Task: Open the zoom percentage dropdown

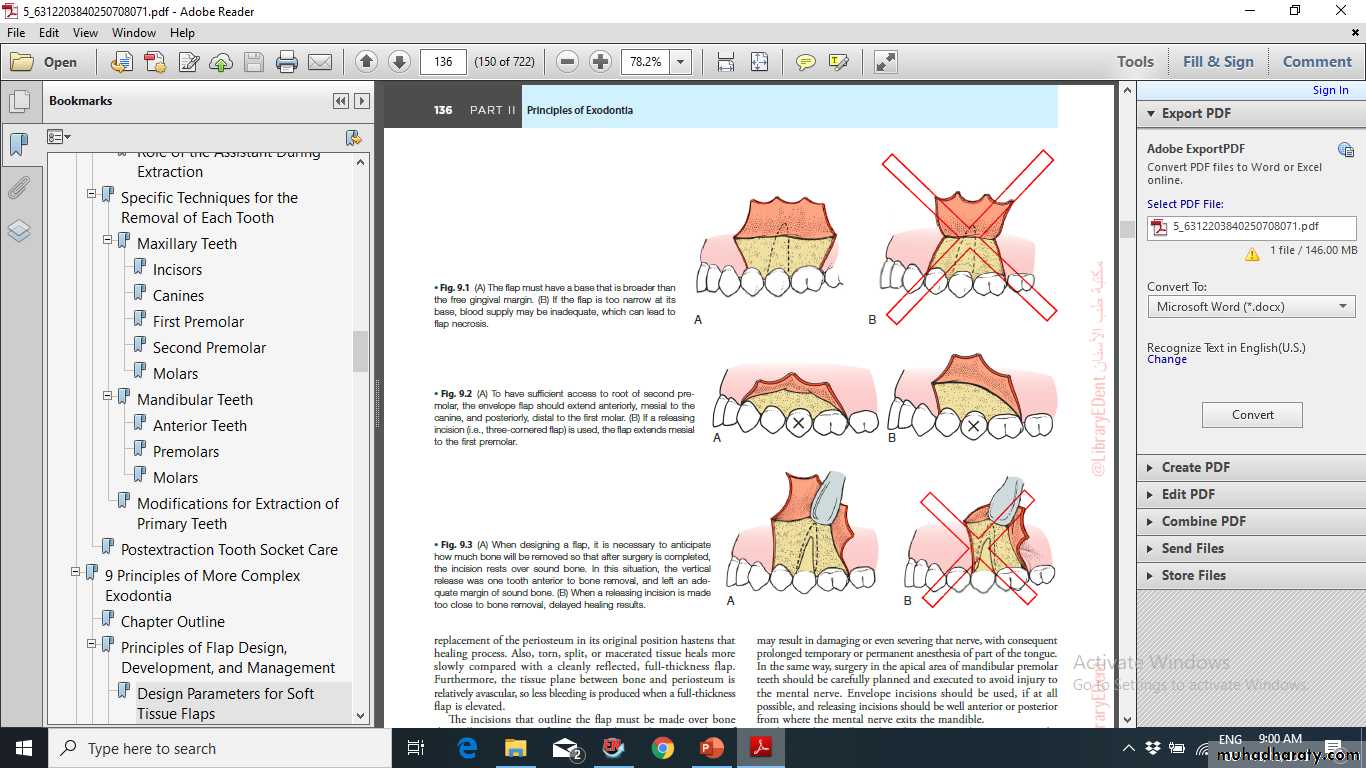Action: point(681,62)
